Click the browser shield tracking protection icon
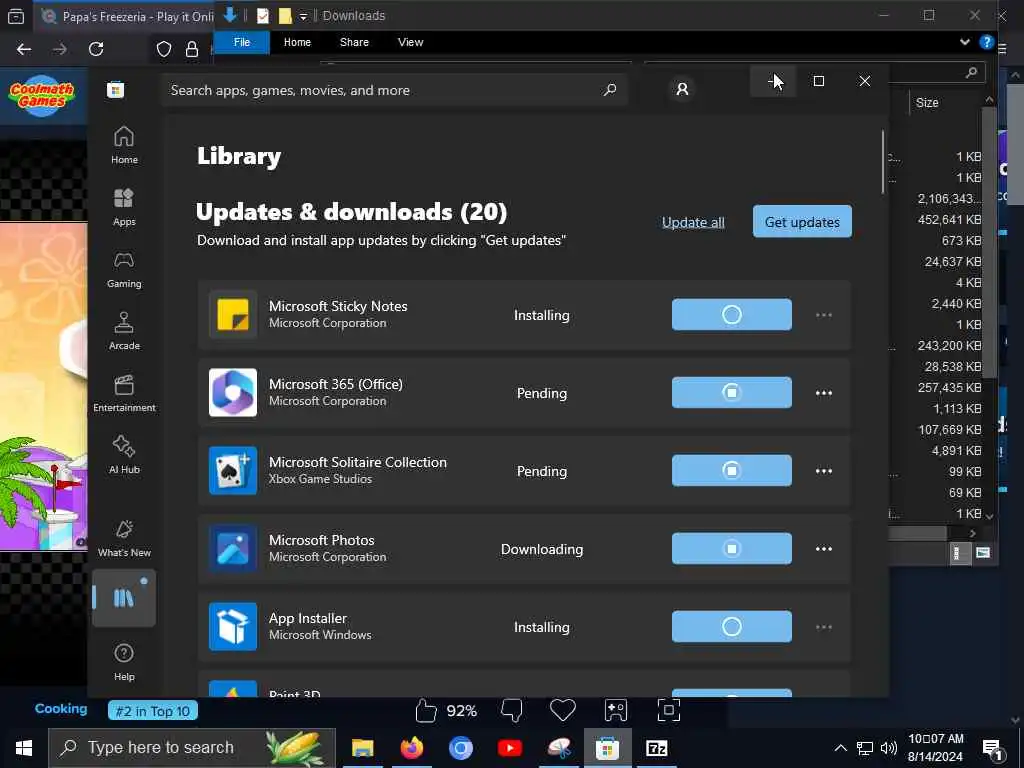The height and width of the screenshot is (768, 1024). 164,49
